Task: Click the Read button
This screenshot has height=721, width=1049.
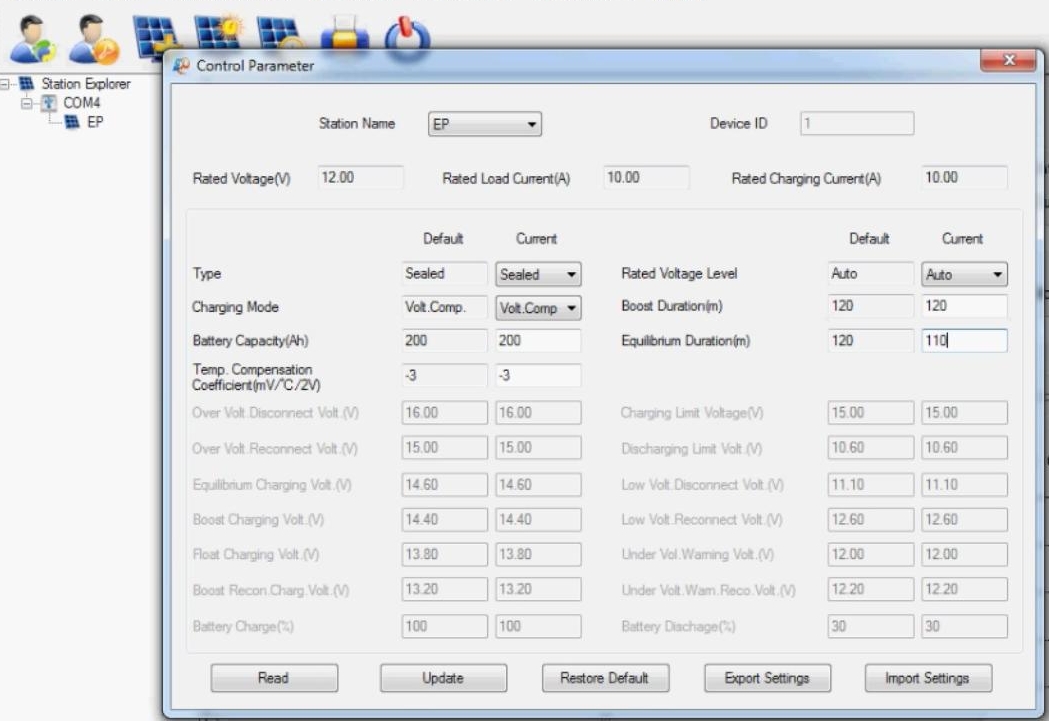Action: coord(274,678)
